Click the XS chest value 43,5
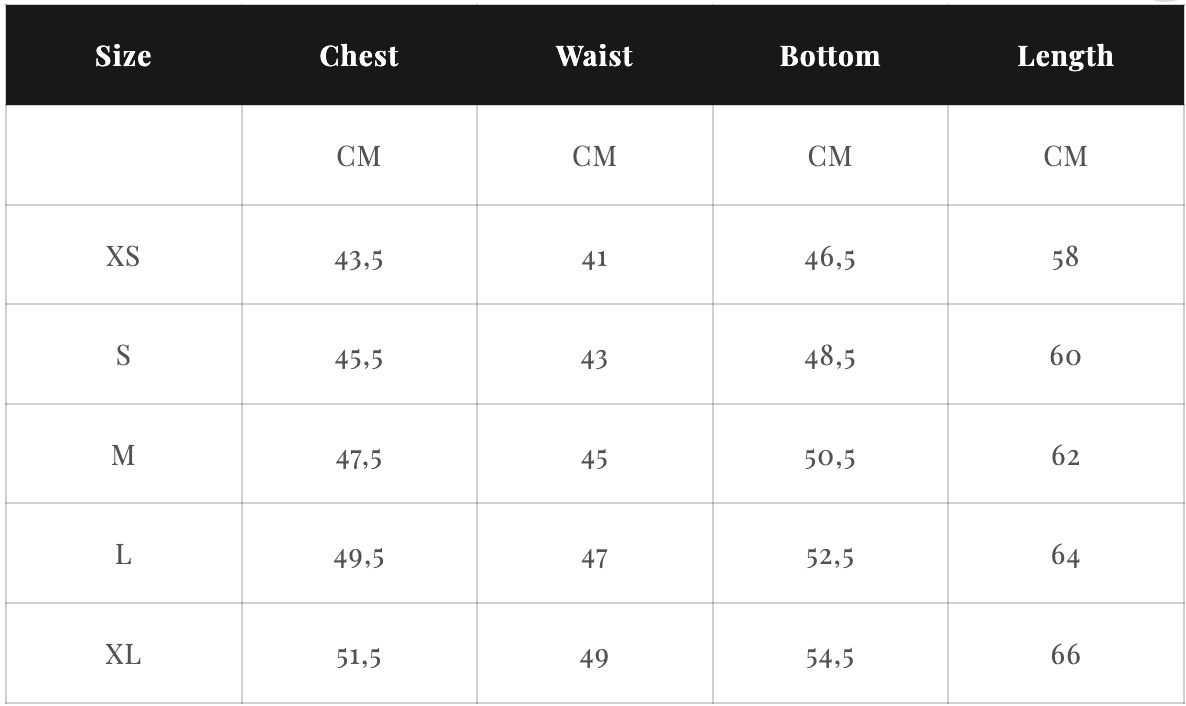The height and width of the screenshot is (706, 1186). [359, 259]
